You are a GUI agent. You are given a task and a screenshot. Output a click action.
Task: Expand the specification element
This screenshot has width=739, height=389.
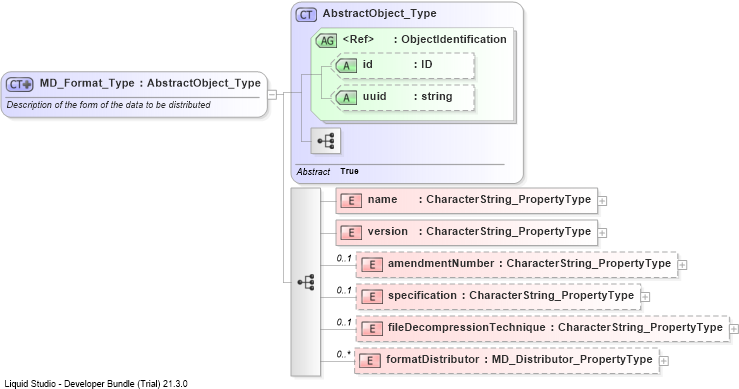pyautogui.click(x=646, y=297)
